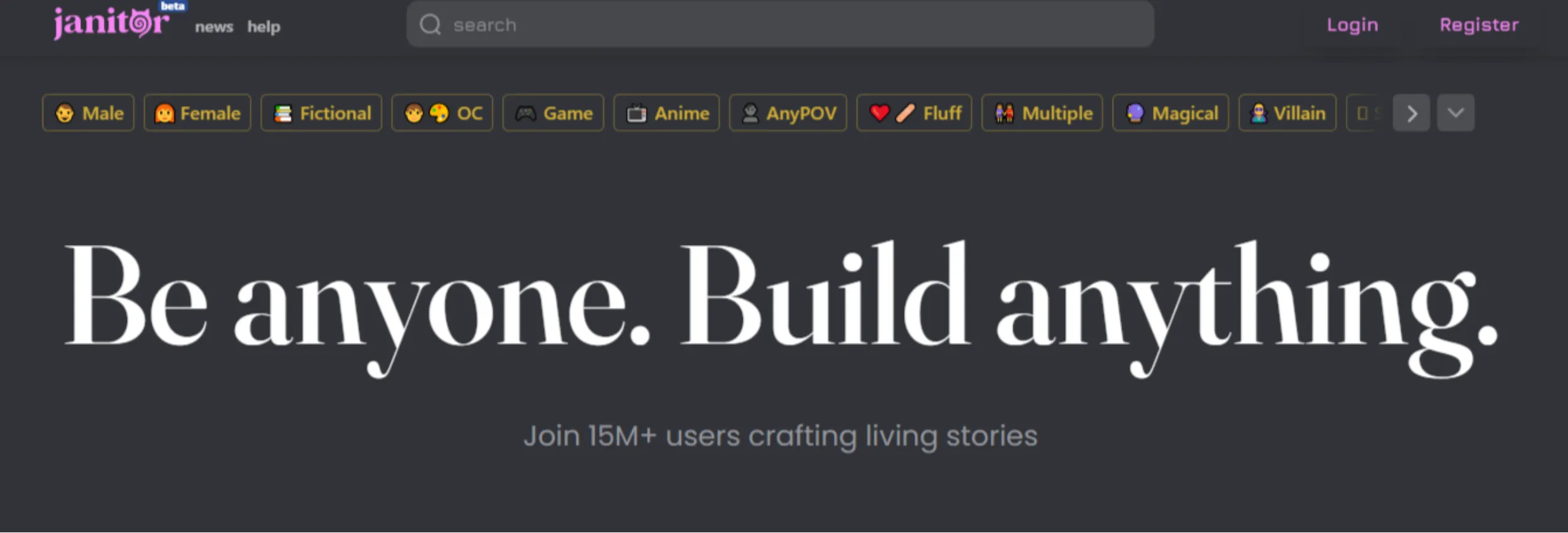Expand the full tag list chevron

point(1456,113)
